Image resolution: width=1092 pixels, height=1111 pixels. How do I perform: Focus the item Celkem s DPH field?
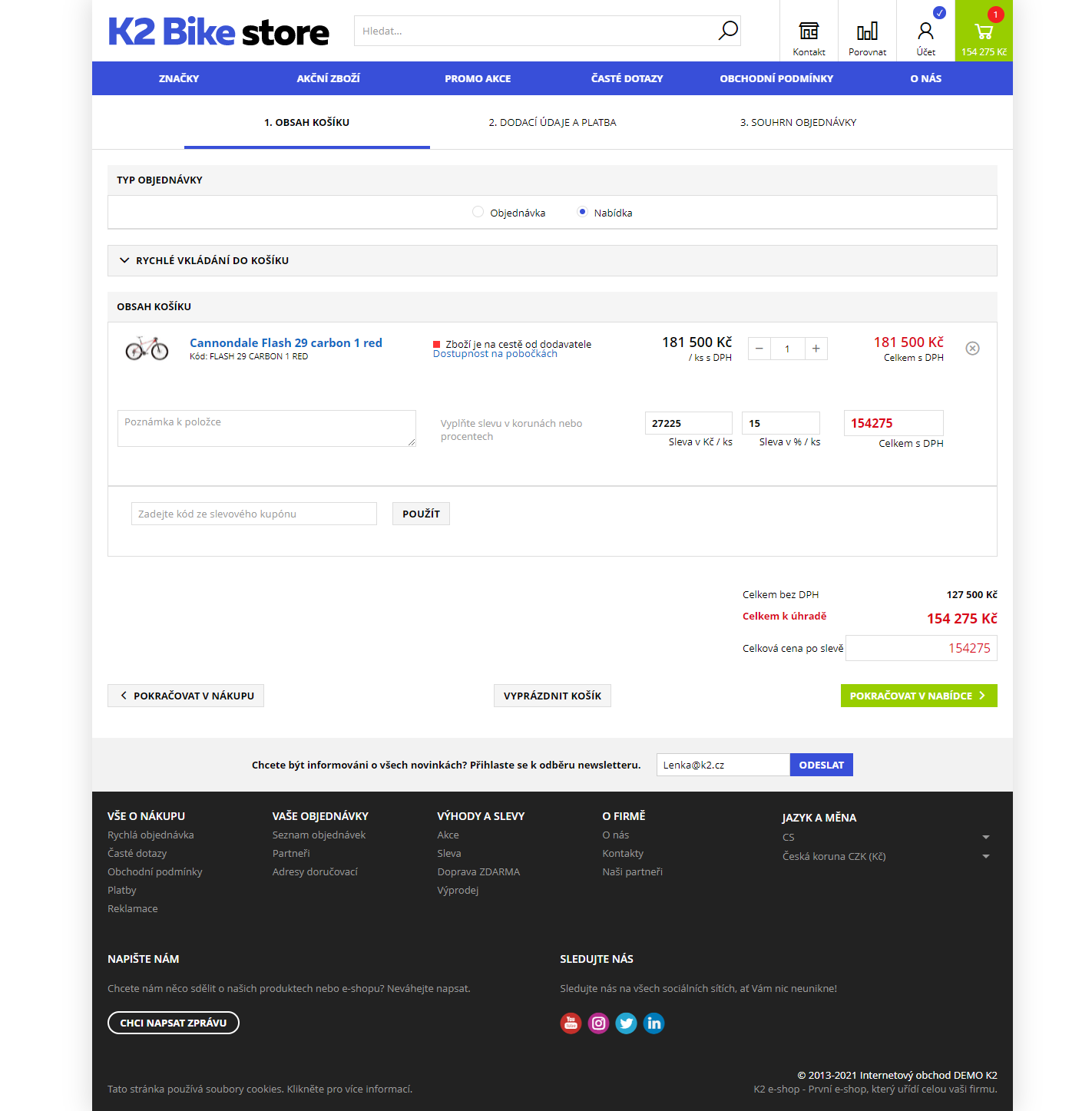click(x=894, y=423)
